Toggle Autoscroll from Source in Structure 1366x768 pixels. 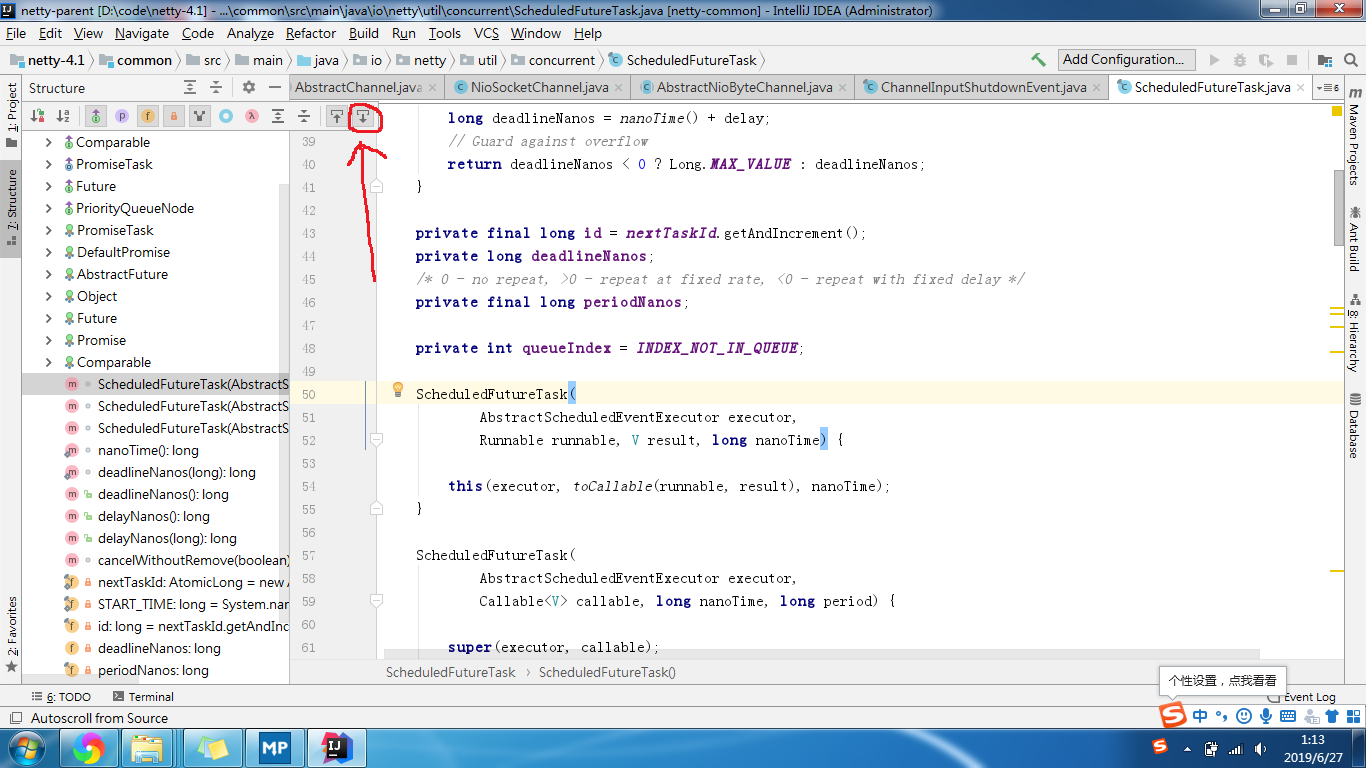coord(363,116)
